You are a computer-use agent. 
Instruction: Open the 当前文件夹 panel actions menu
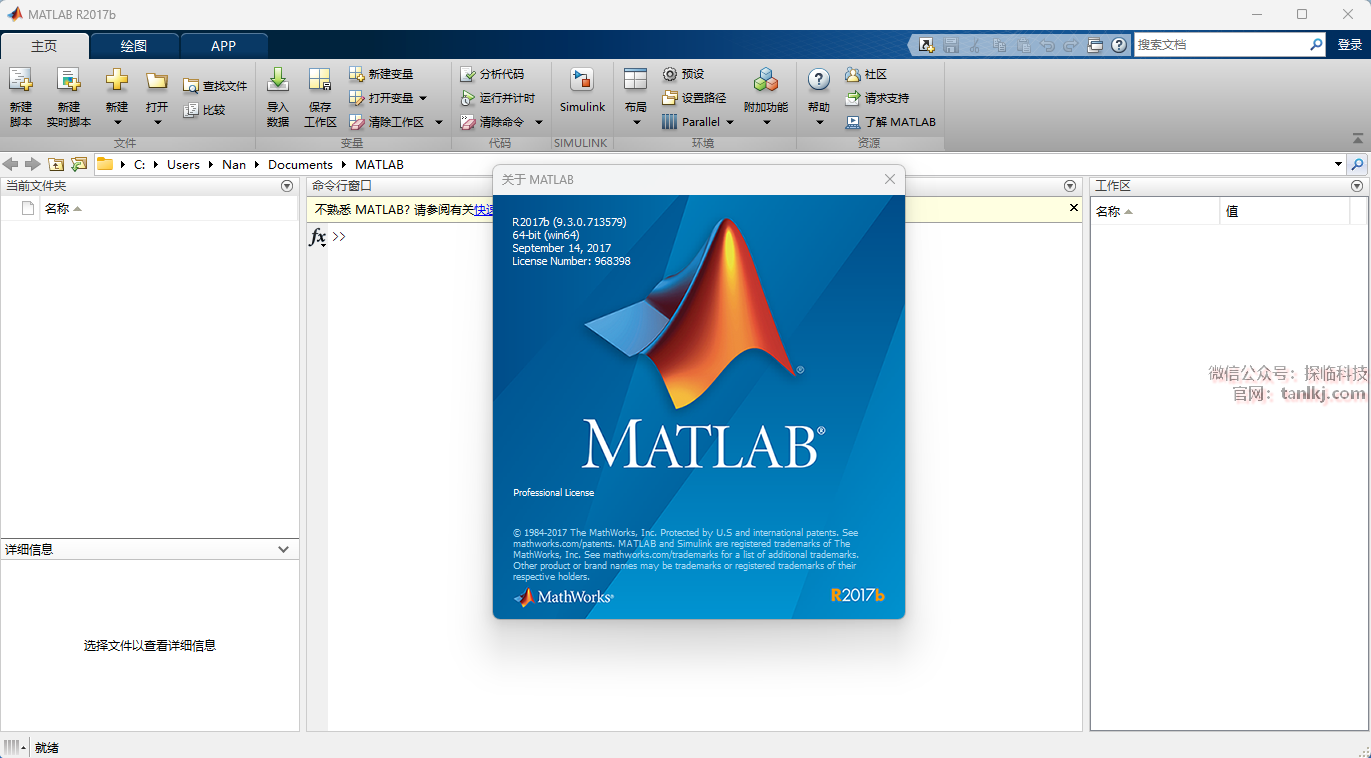[287, 186]
